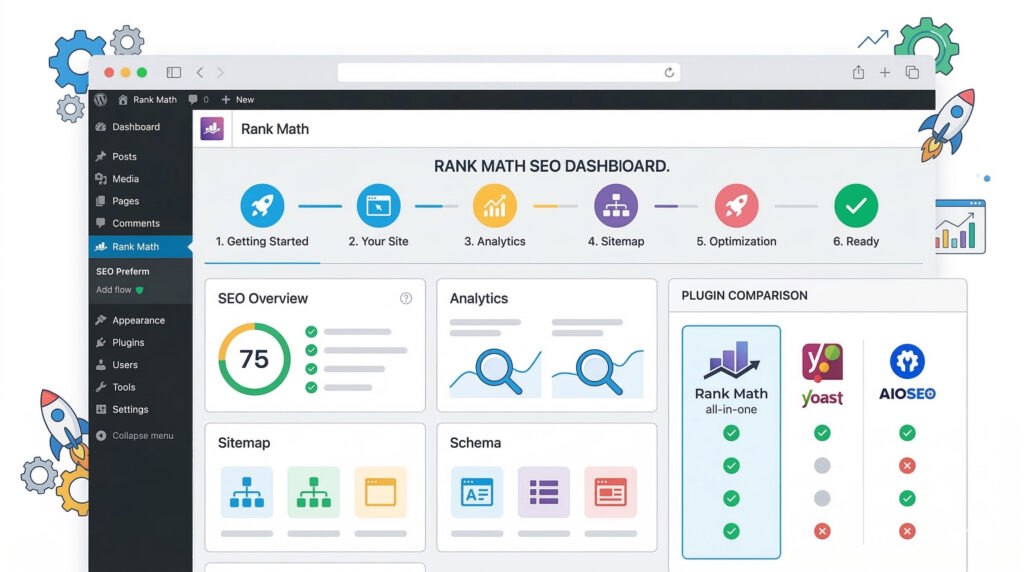Click the '2. Your Site' step label
1024x572 pixels.
coord(378,242)
